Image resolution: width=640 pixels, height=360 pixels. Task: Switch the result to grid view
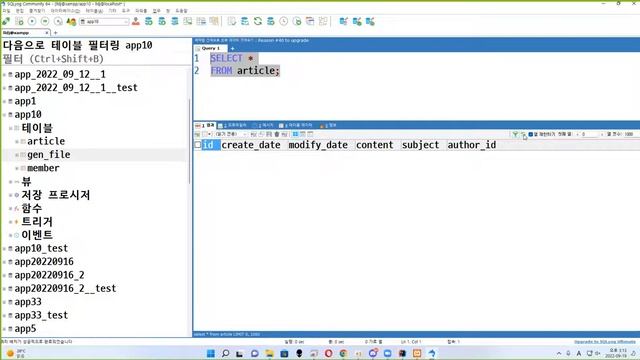click(295, 134)
